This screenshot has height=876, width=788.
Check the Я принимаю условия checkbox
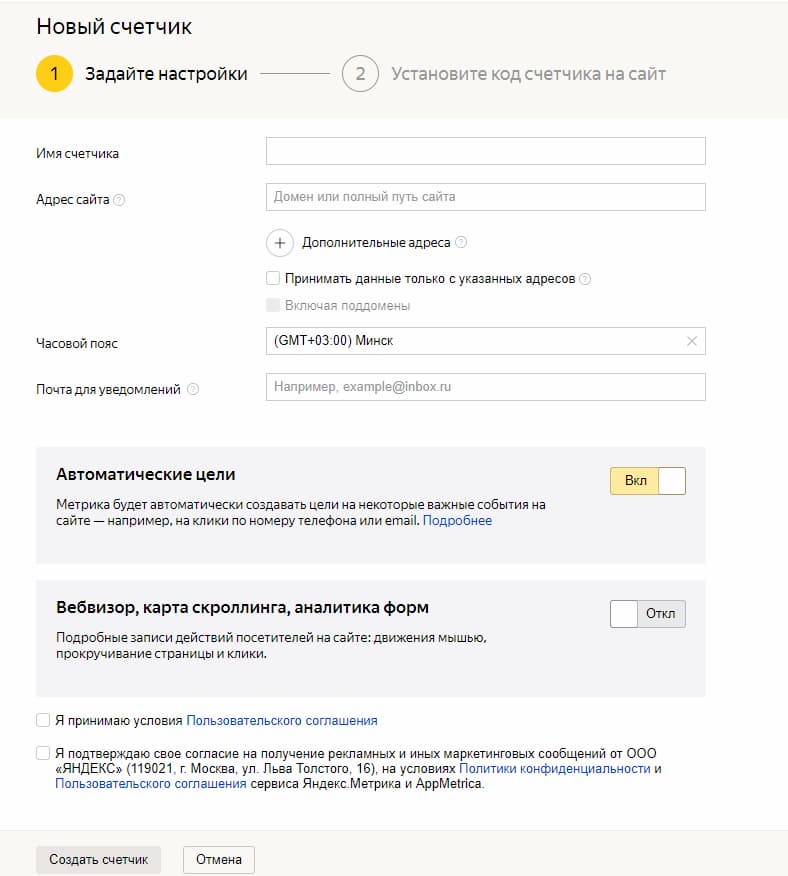tap(43, 720)
